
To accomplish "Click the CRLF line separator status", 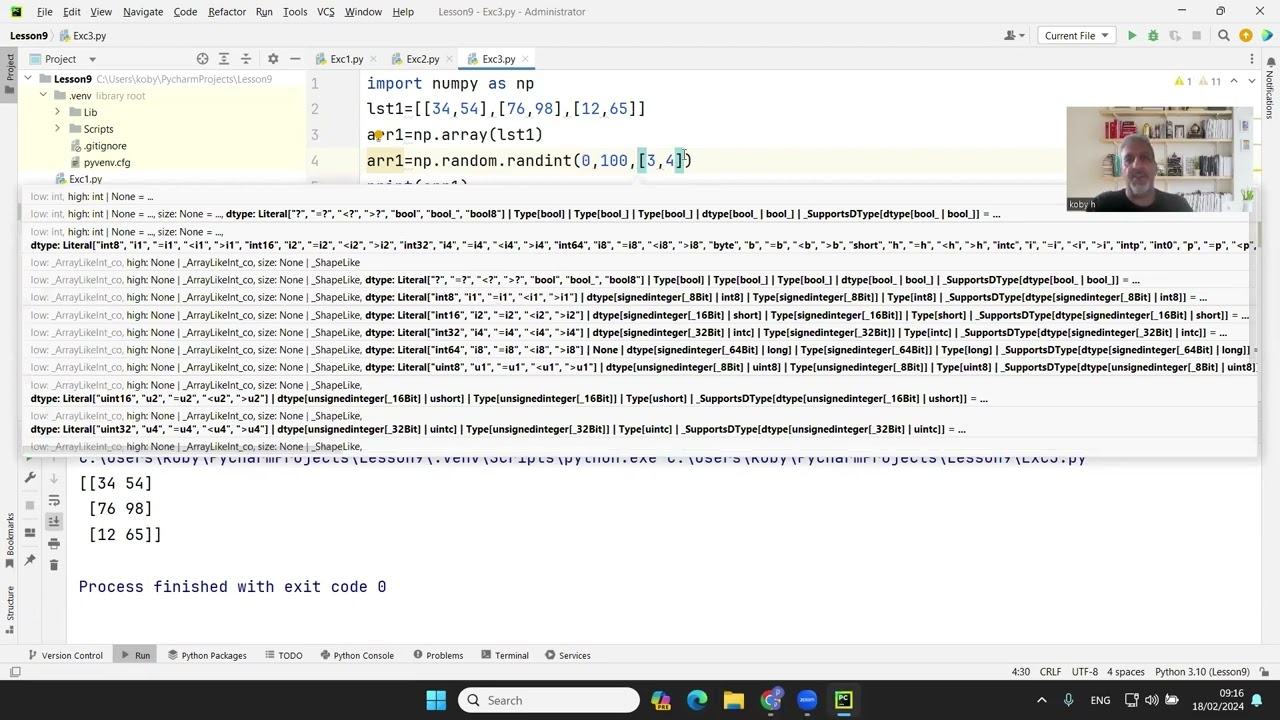I will [x=1050, y=672].
